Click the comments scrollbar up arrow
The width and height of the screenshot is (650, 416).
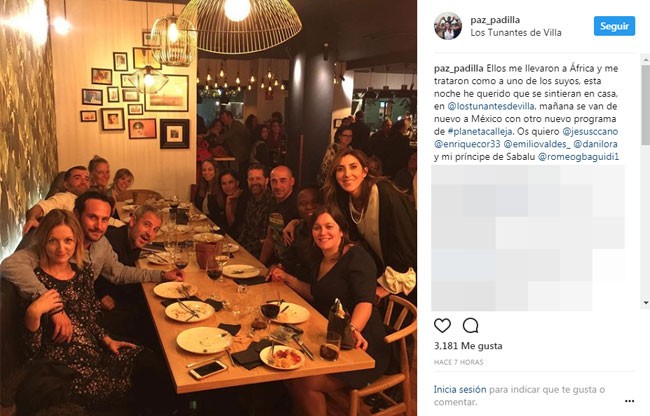(646, 60)
